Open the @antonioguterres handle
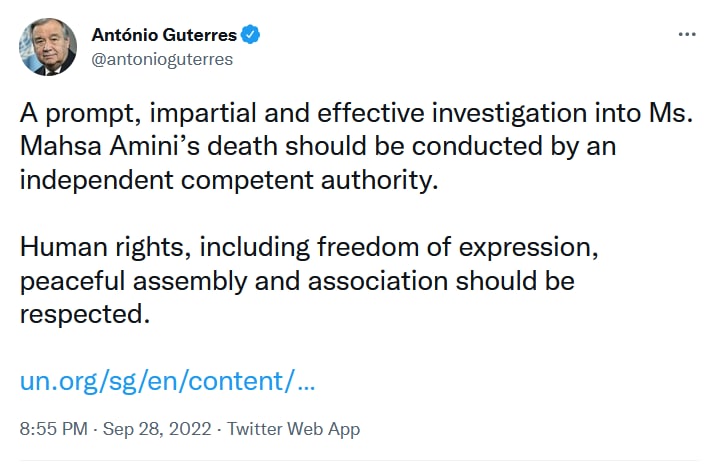Image resolution: width=717 pixels, height=468 pixels. (162, 59)
